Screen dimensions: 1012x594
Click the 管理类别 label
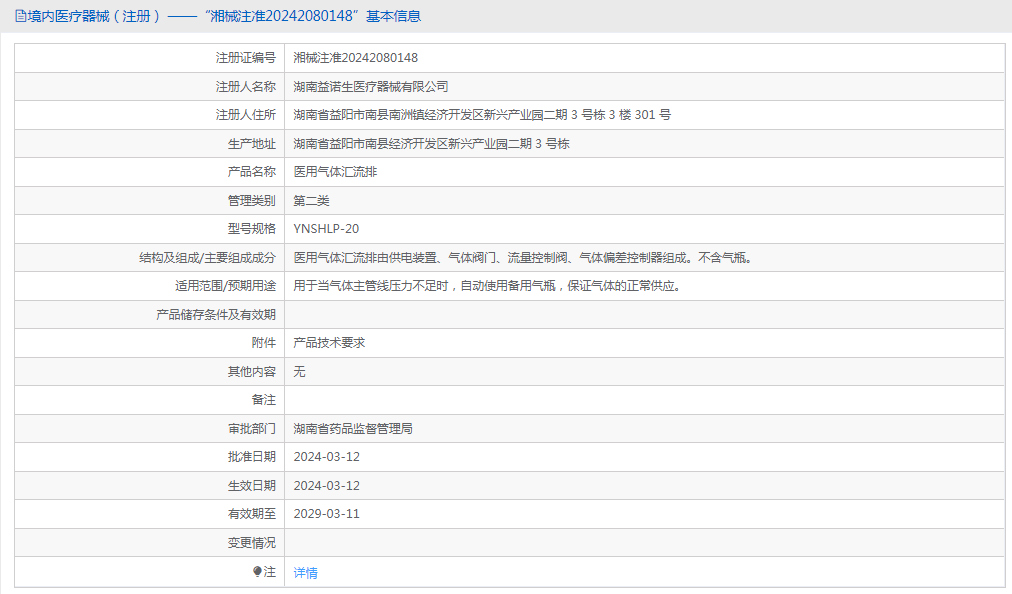click(252, 201)
